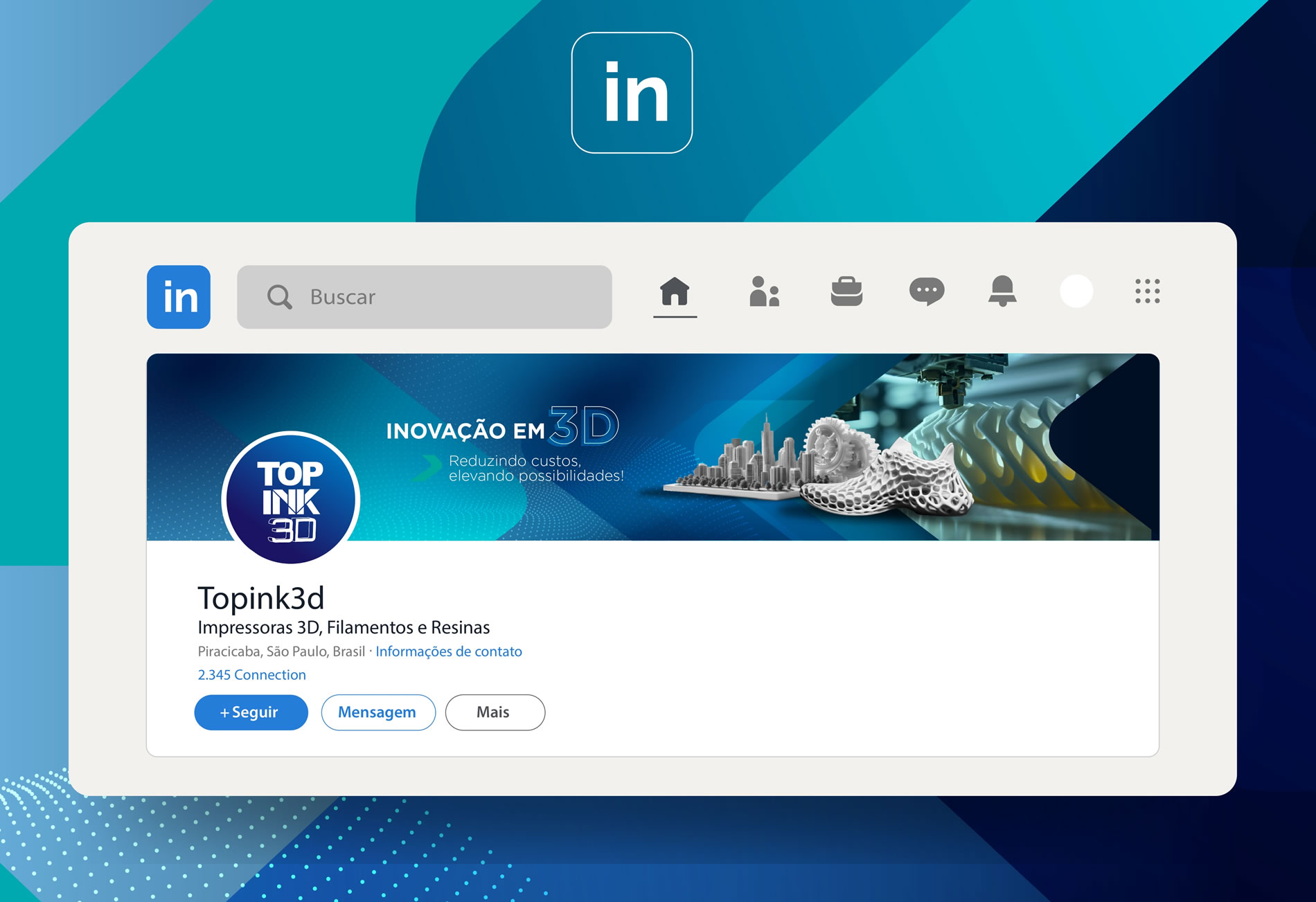This screenshot has width=1316, height=902.
Task: Open the My Network people icon
Action: tap(765, 291)
